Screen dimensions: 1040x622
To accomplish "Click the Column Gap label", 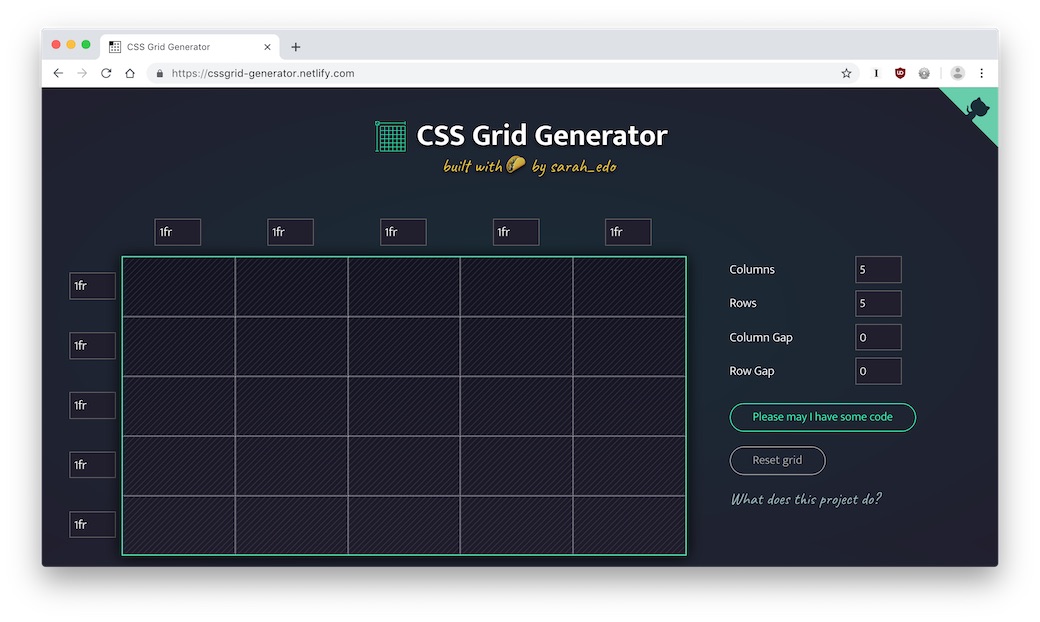I will 761,338.
